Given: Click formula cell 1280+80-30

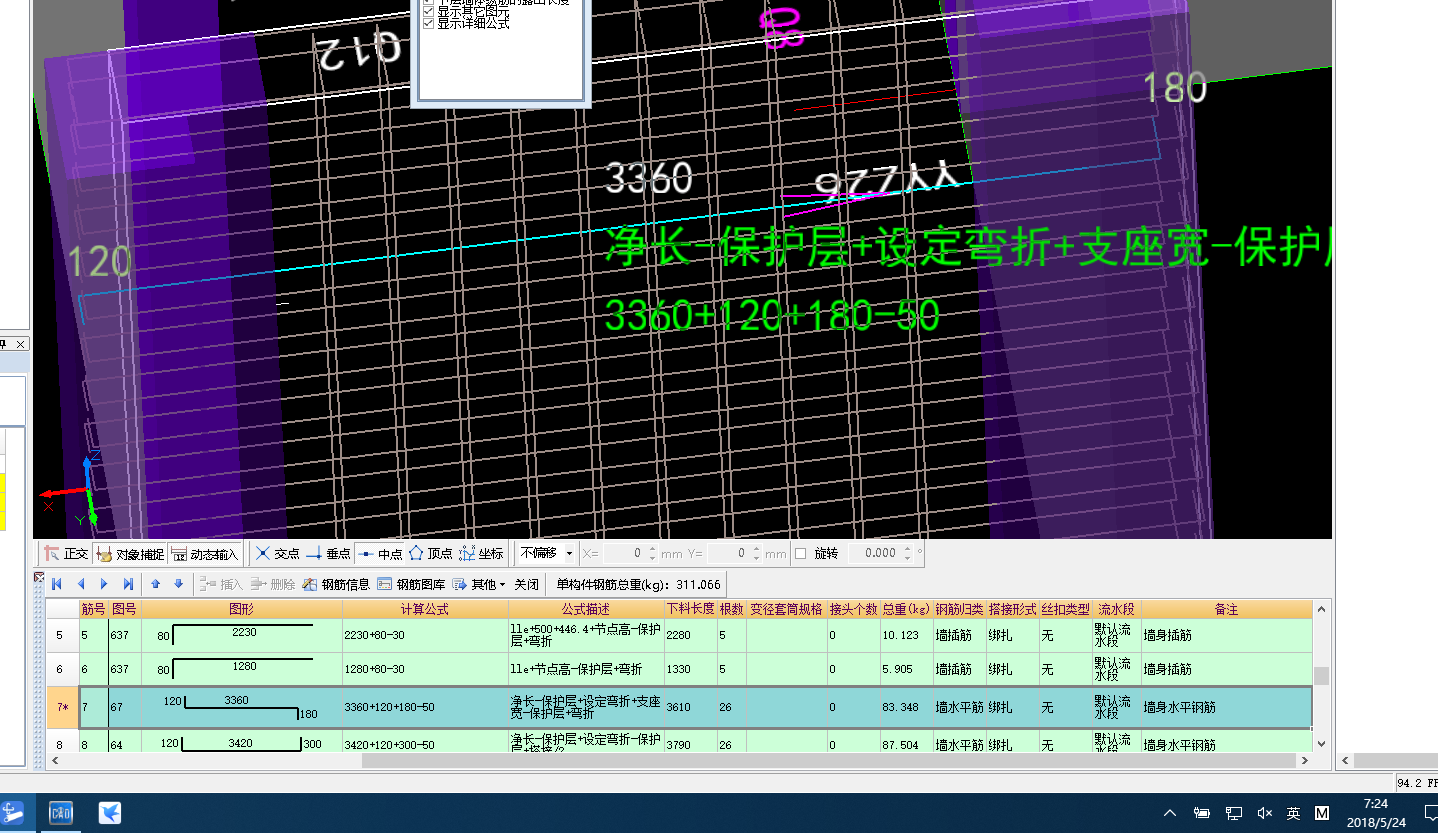Looking at the screenshot, I should tap(425, 669).
